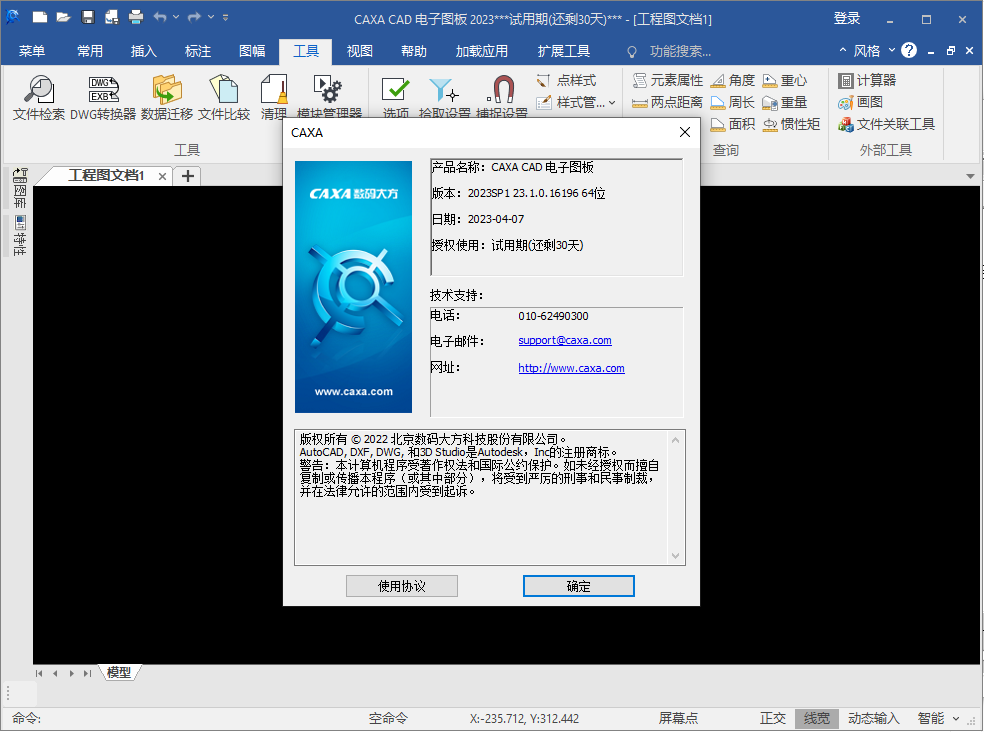
Task: Toggle 正交 orthogonal mode in status bar
Action: (773, 718)
